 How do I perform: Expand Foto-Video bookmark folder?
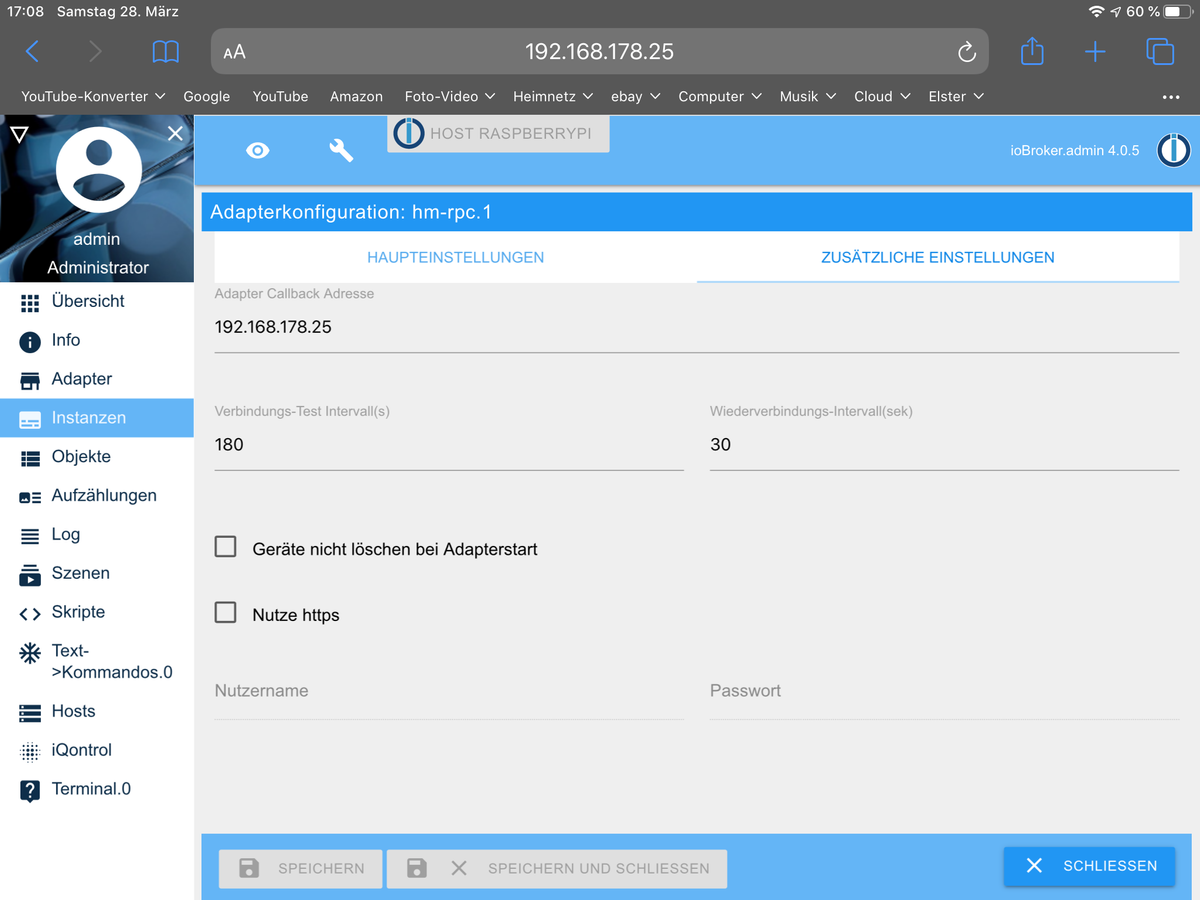pyautogui.click(x=449, y=97)
